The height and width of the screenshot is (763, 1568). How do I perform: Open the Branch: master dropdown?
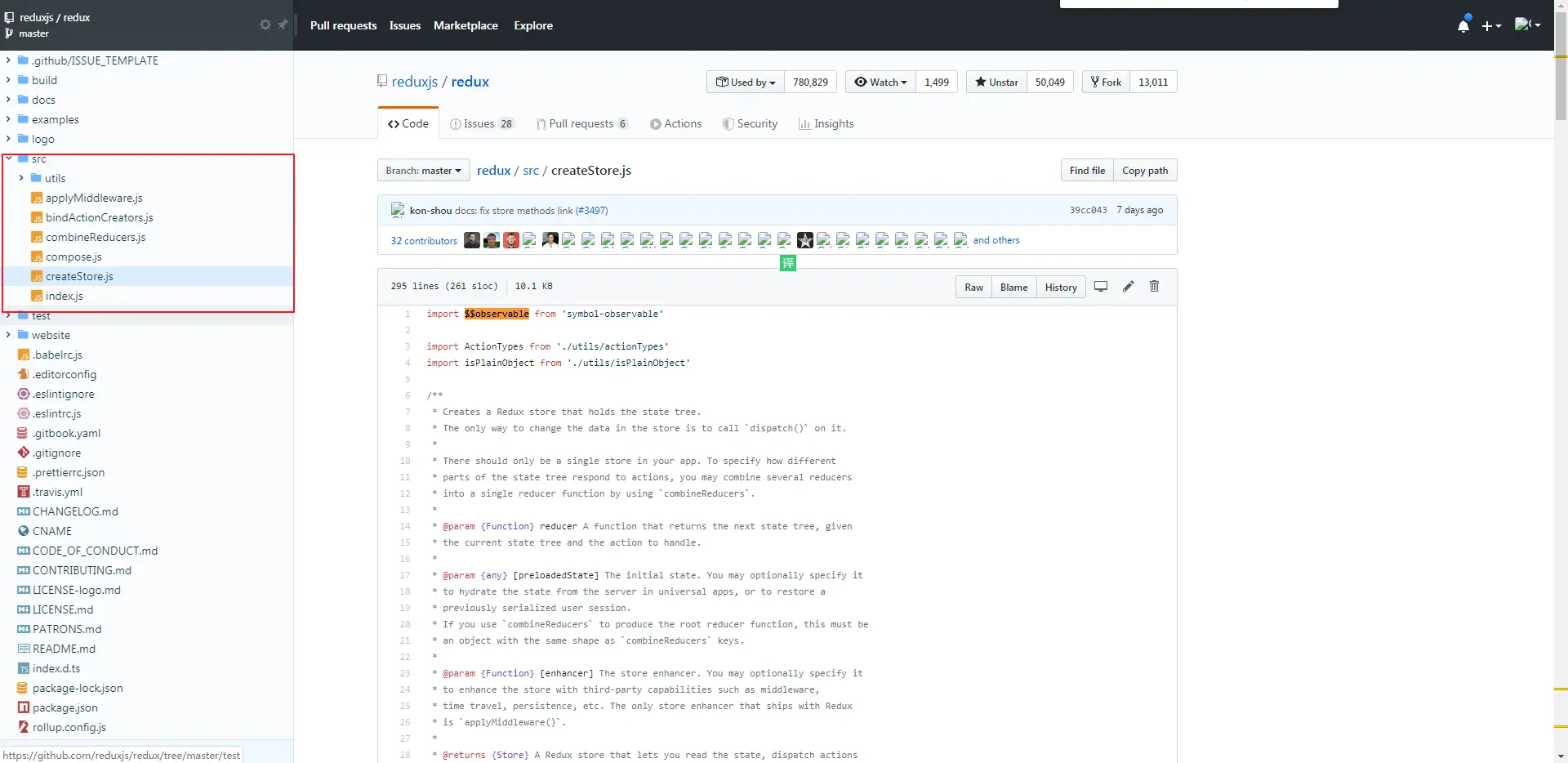[423, 170]
